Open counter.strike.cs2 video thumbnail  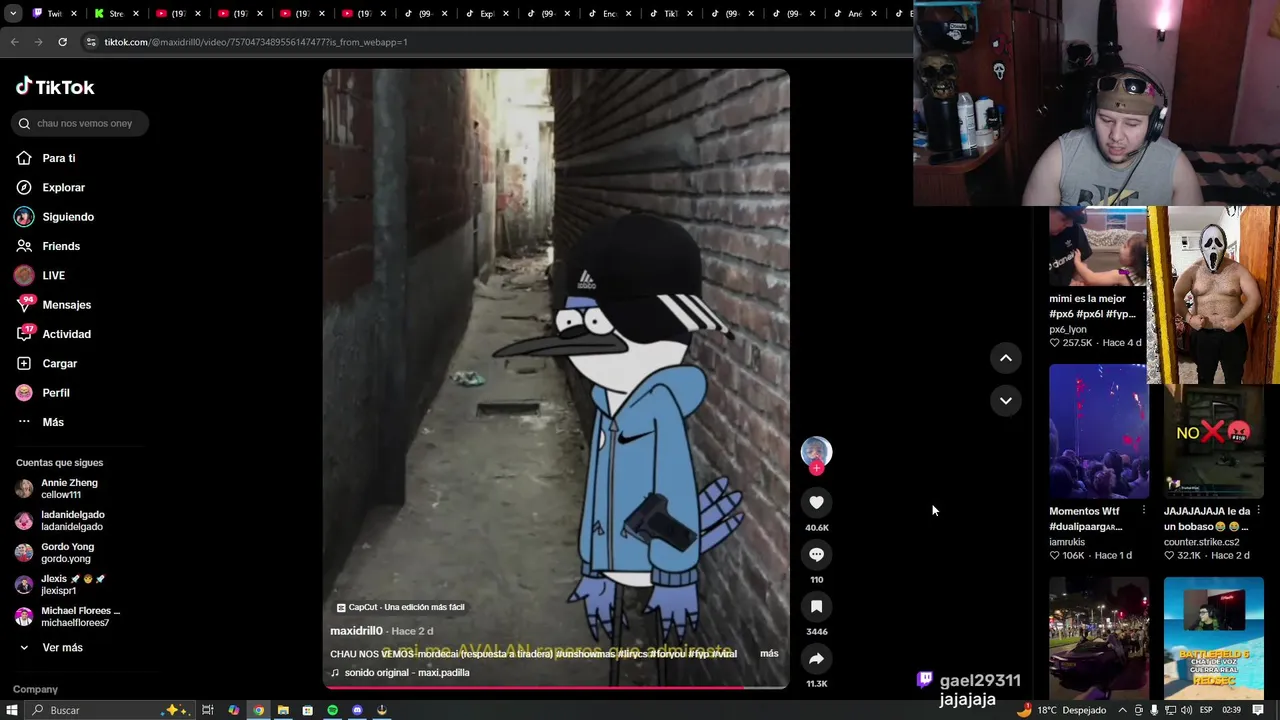1213,441
